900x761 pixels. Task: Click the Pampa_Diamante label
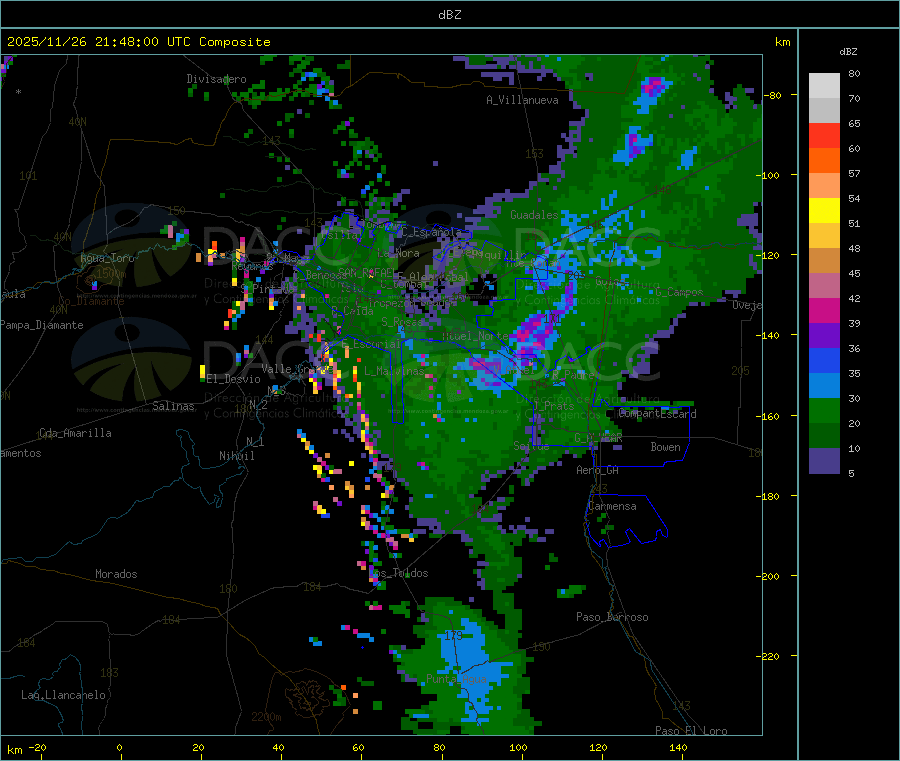[x=42, y=325]
